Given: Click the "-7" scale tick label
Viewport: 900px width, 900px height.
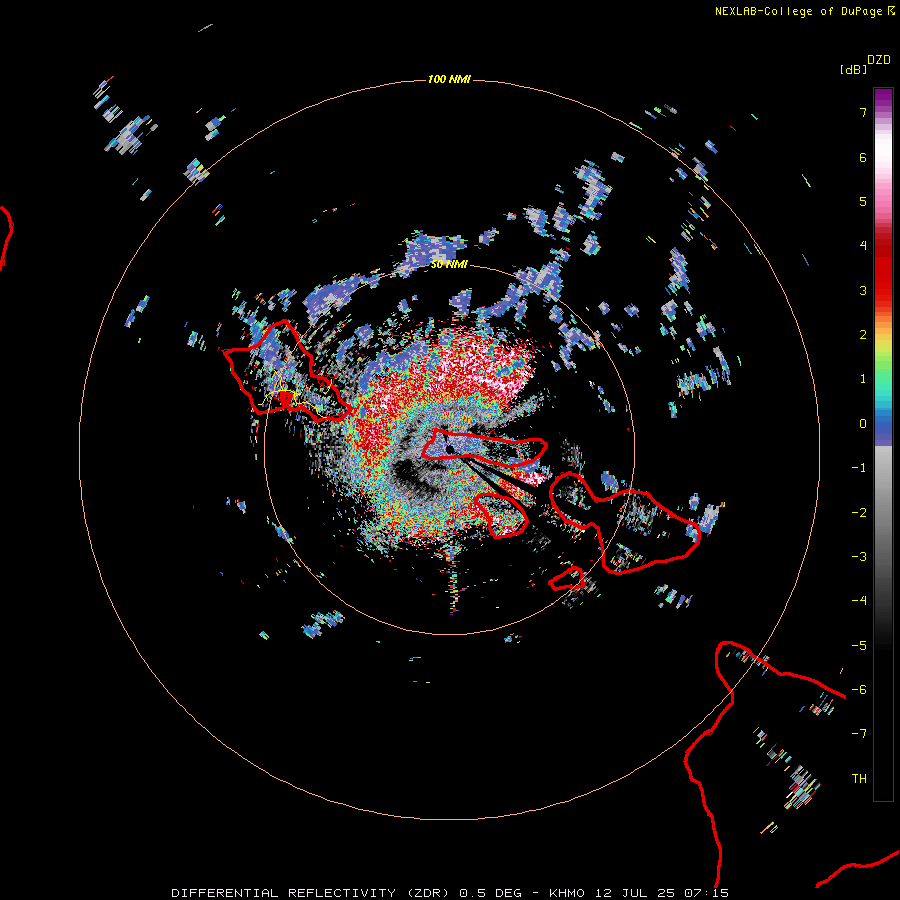Looking at the screenshot, I should click(x=859, y=734).
